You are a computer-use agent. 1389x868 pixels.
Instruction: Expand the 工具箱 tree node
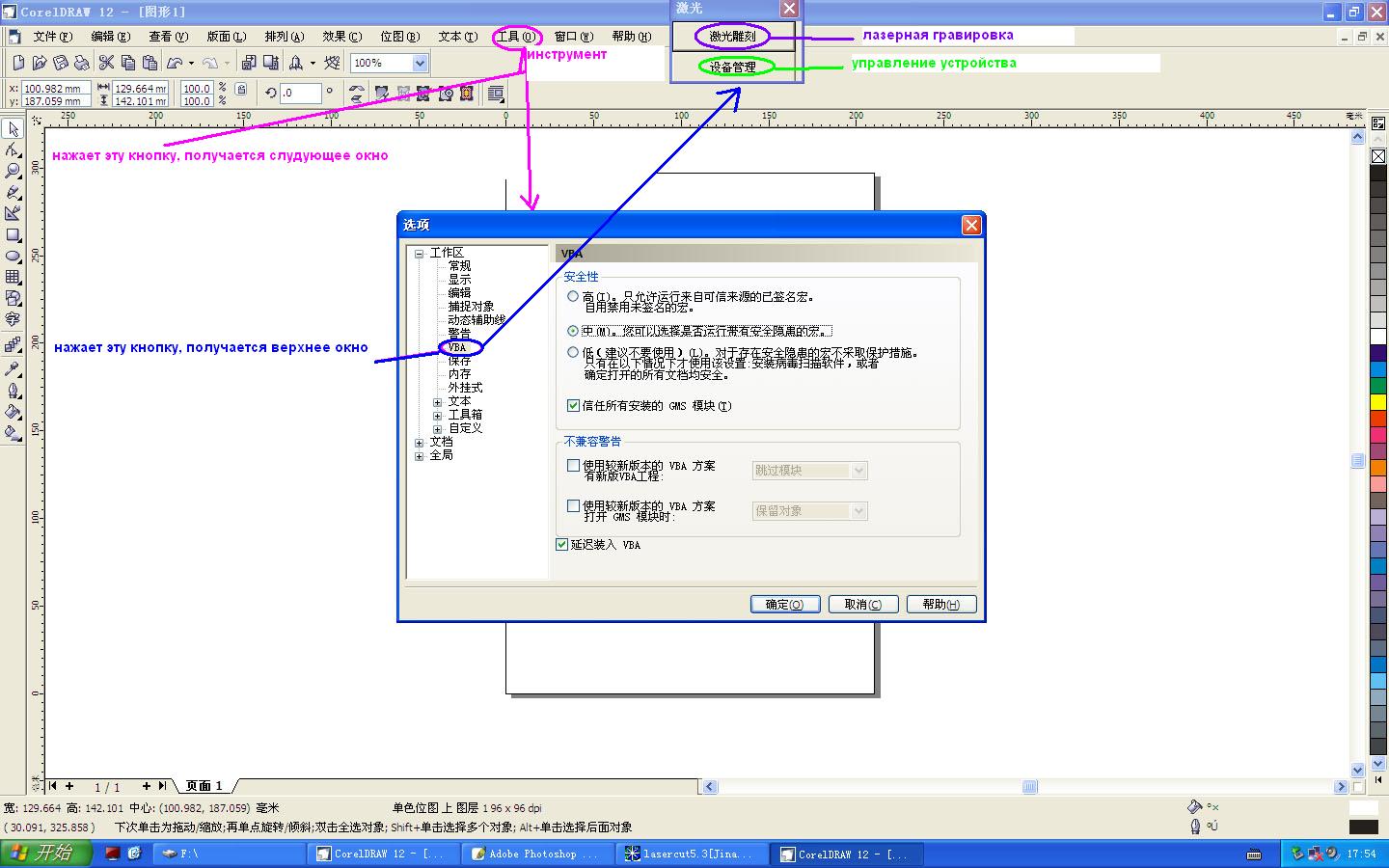(x=437, y=416)
